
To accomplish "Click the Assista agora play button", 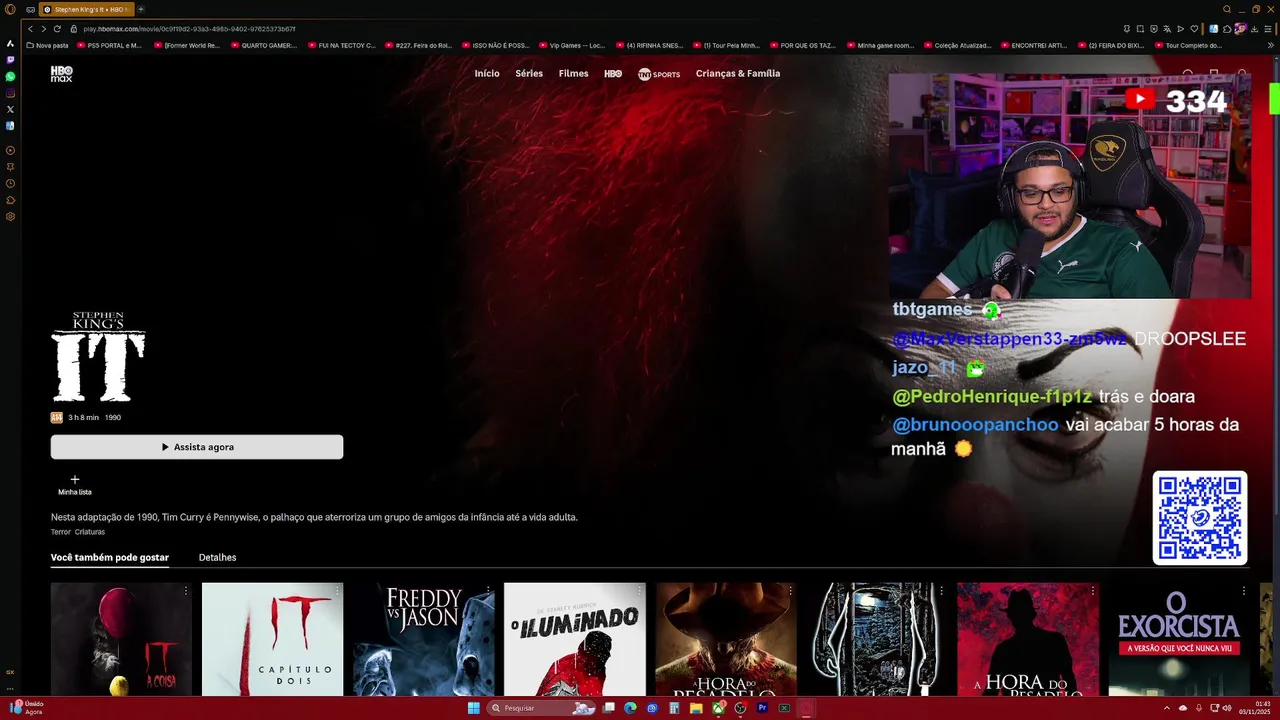I will click(x=197, y=447).
